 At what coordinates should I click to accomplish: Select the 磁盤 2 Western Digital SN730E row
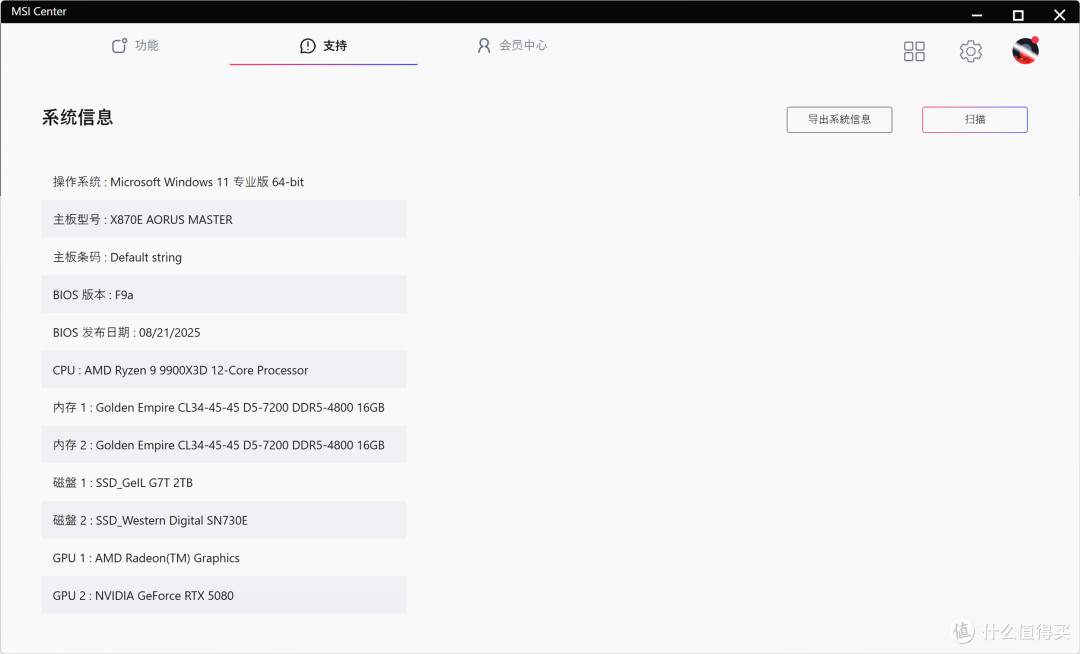point(224,520)
